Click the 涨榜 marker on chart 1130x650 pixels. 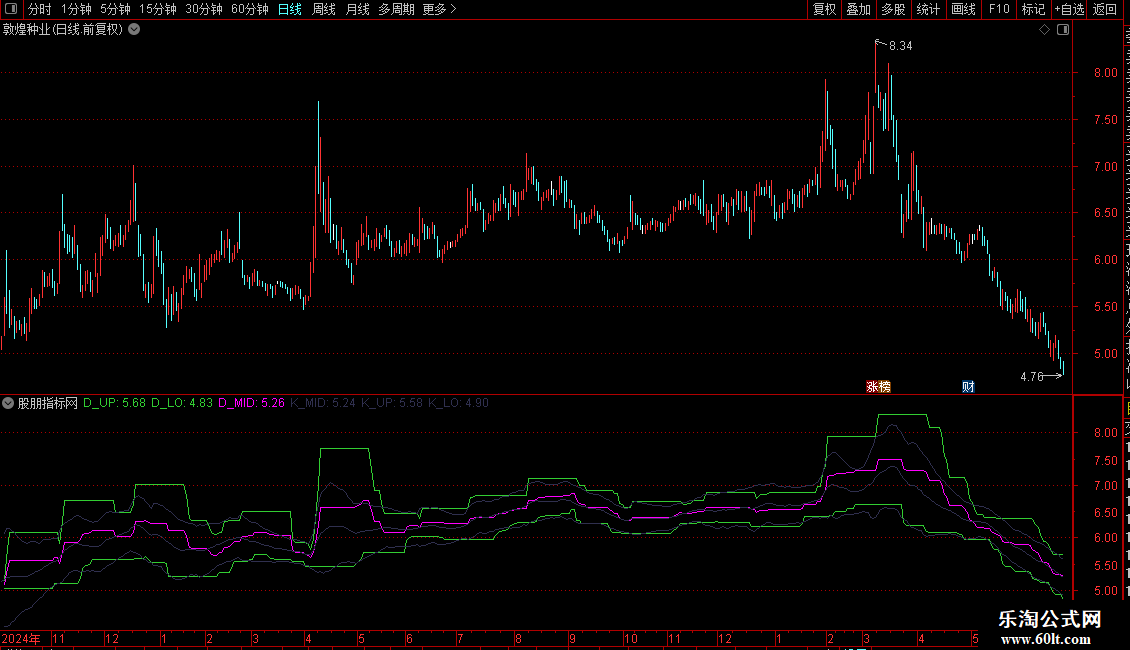click(x=878, y=387)
